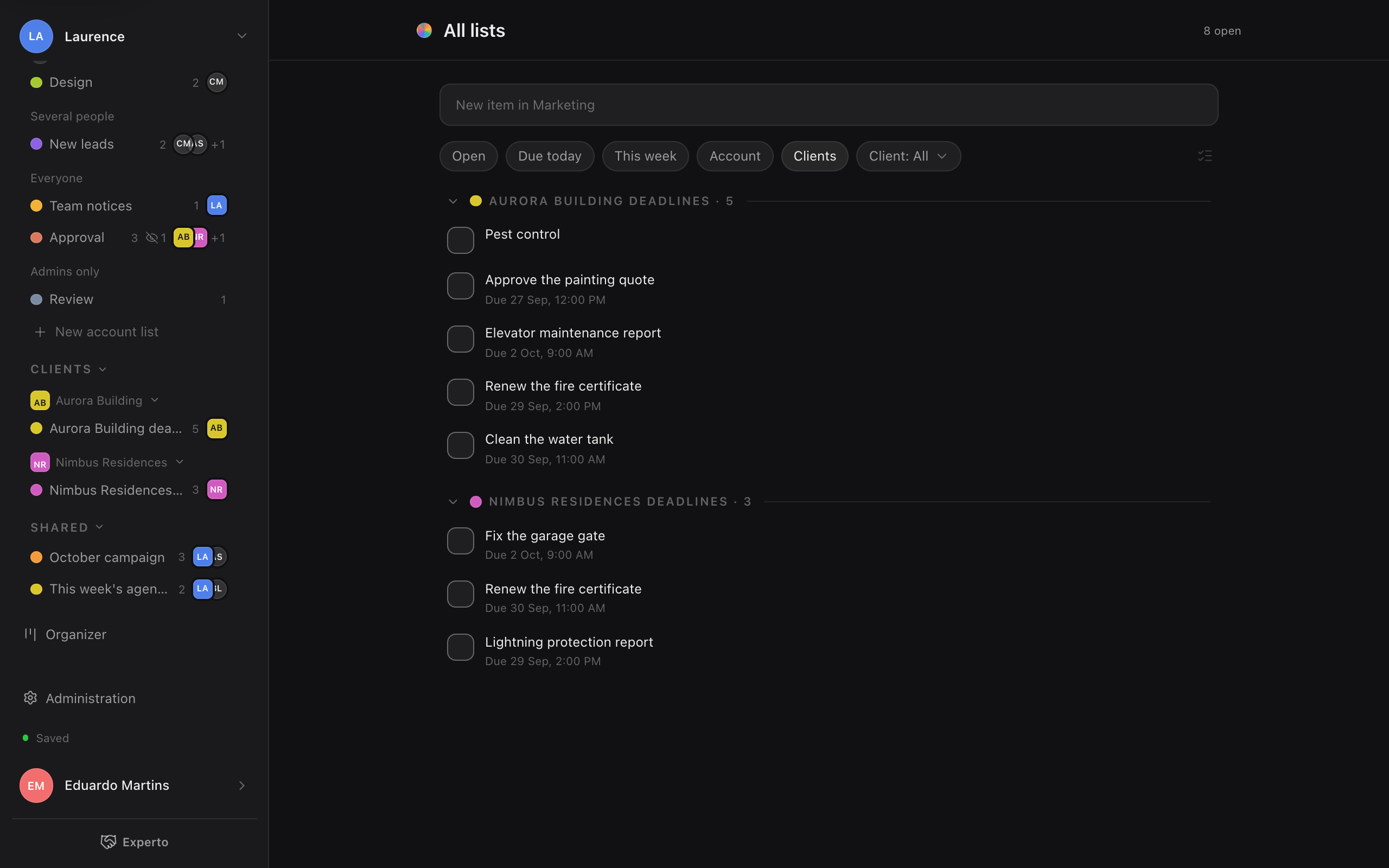
Task: Open the Approval list
Action: [x=129, y=238]
